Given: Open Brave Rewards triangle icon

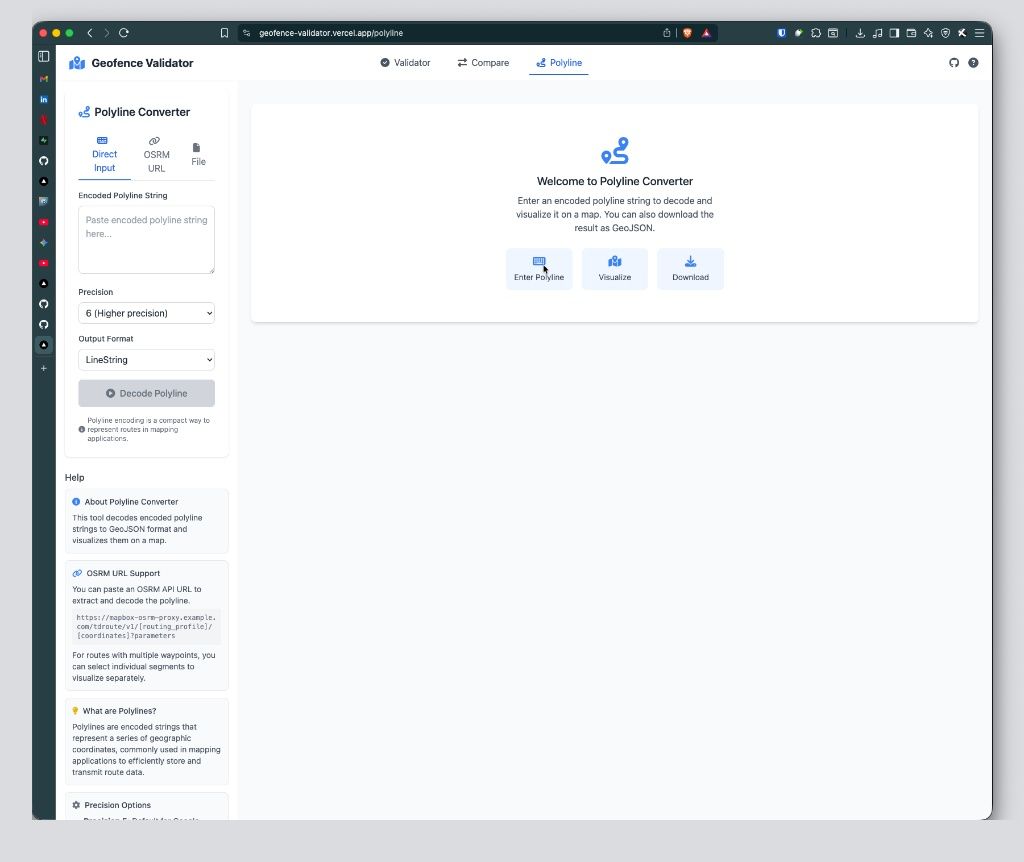Looking at the screenshot, I should (706, 33).
